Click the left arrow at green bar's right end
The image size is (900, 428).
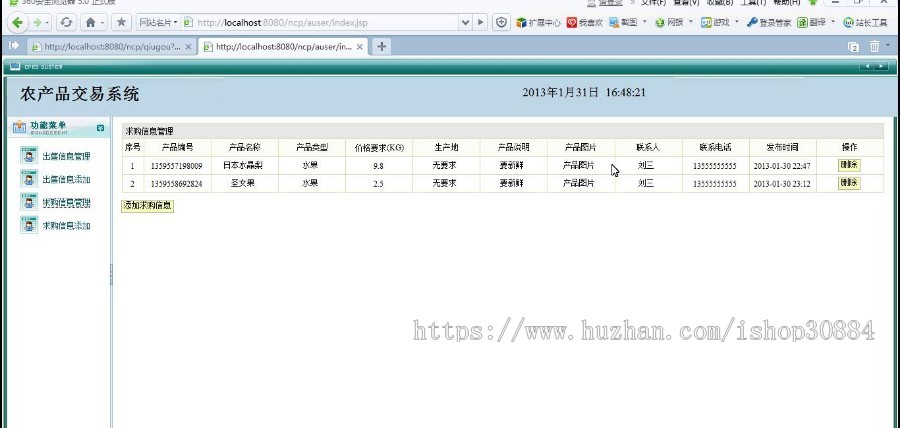(x=867, y=67)
